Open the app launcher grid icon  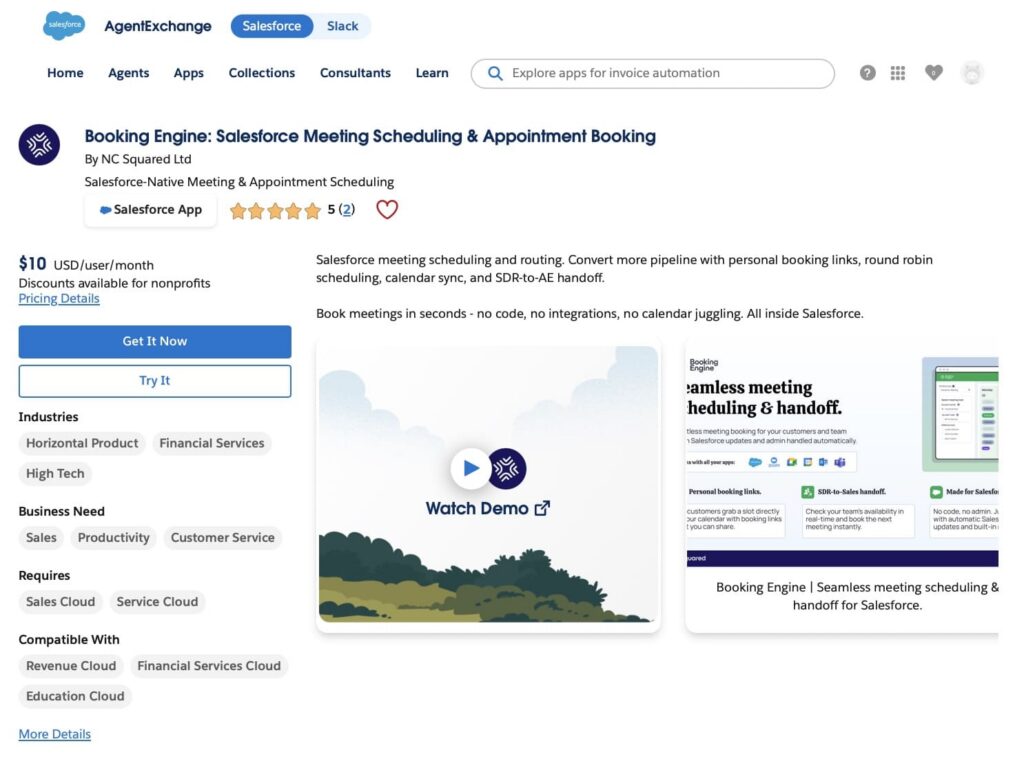(898, 73)
